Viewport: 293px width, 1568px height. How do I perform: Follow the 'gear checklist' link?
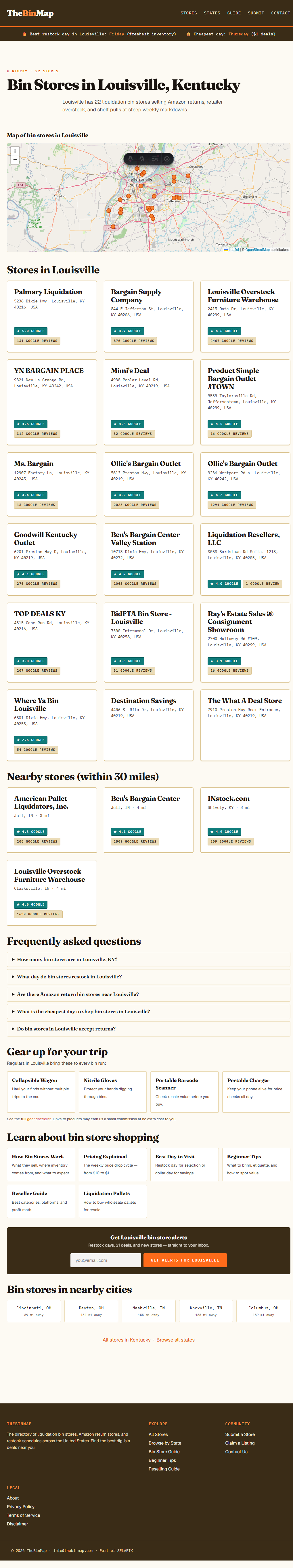click(x=39, y=1119)
